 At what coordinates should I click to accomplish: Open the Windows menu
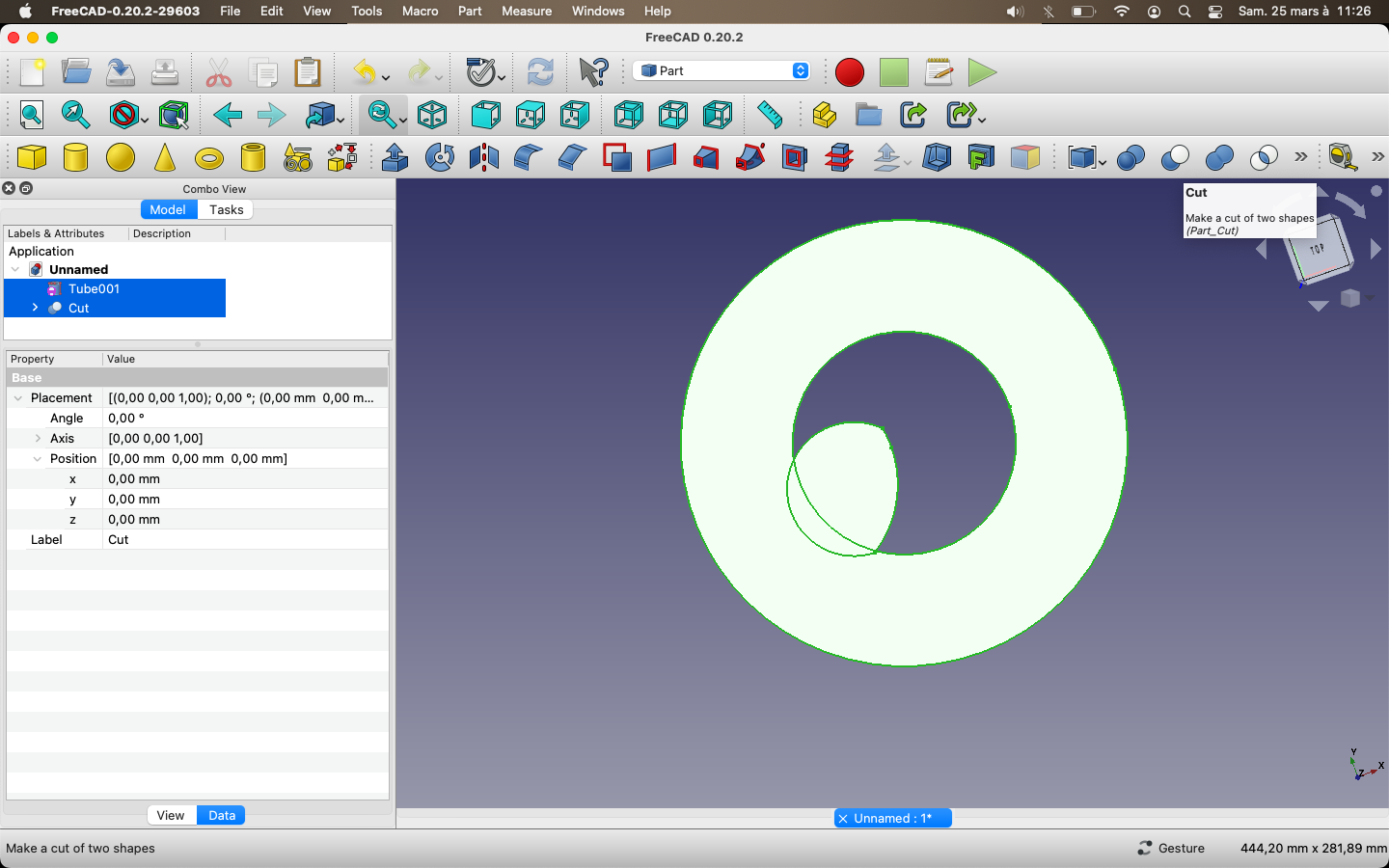[x=598, y=11]
